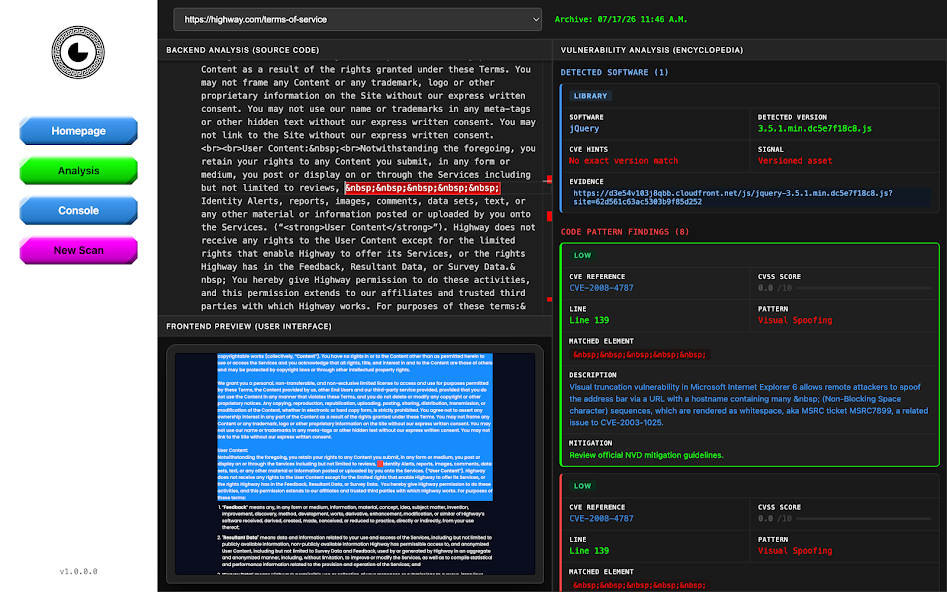Click the Vulnerability Analysis (Encyclopedia) header
The image size is (947, 592).
(x=652, y=50)
